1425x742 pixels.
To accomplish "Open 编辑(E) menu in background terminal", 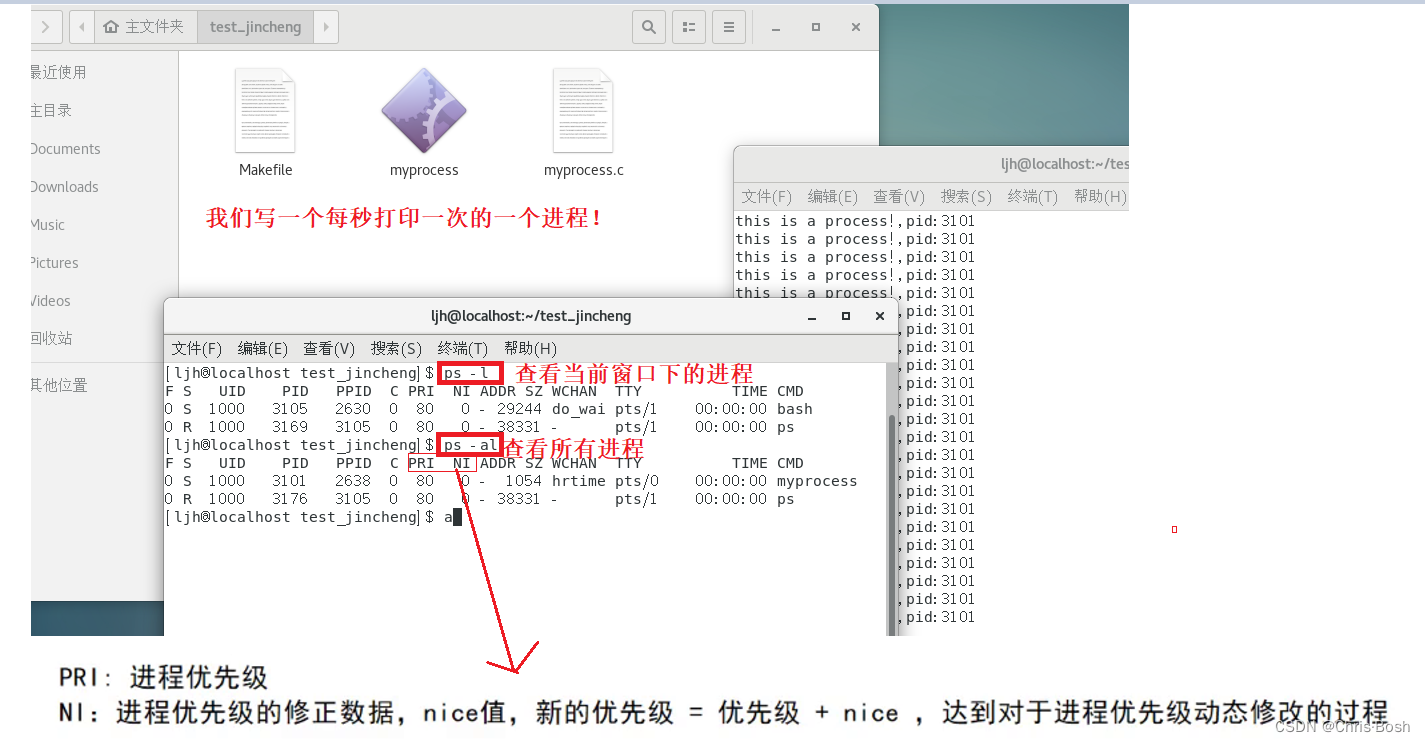I will pos(833,196).
